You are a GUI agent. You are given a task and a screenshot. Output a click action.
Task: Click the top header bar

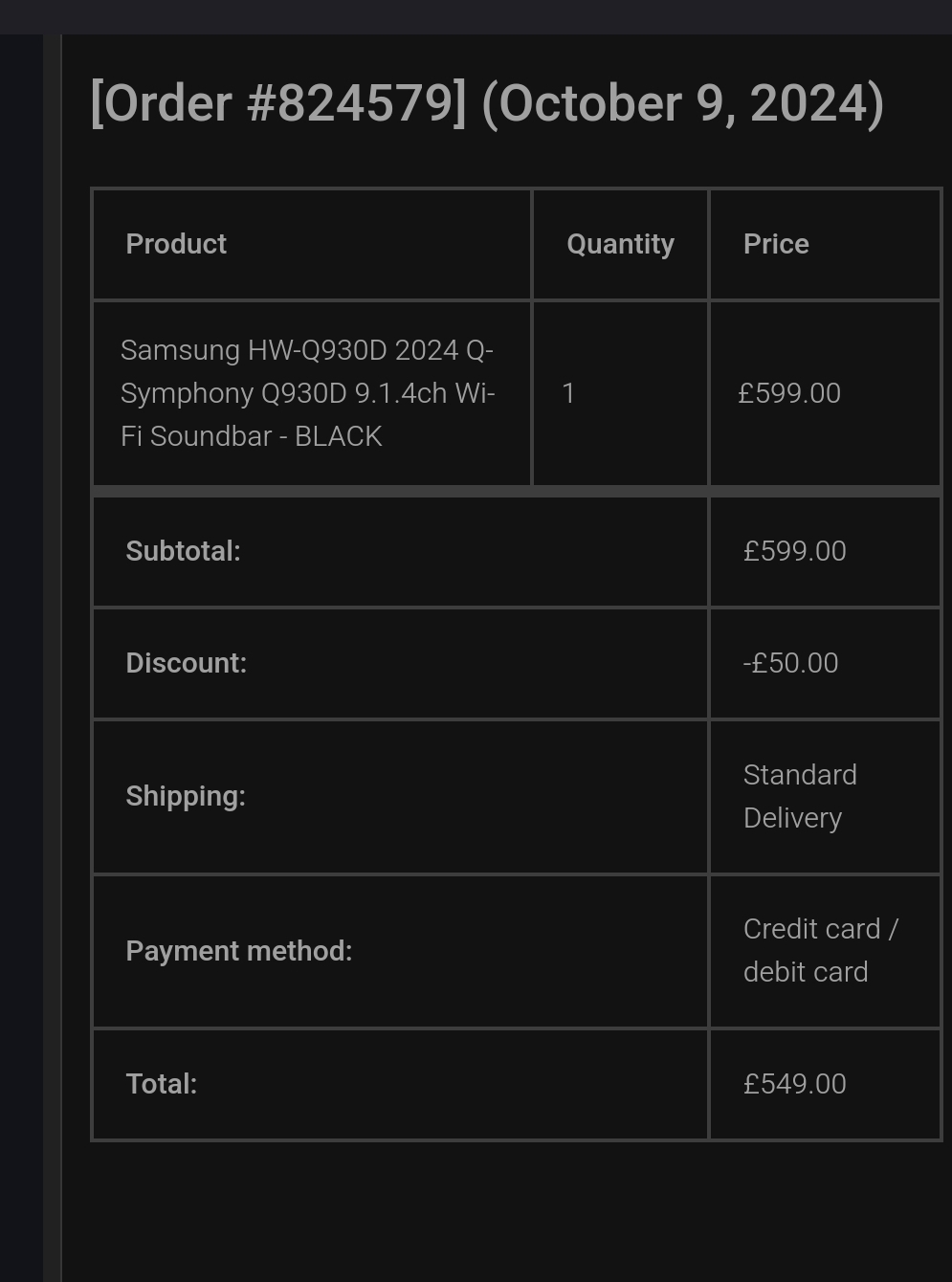click(x=476, y=16)
